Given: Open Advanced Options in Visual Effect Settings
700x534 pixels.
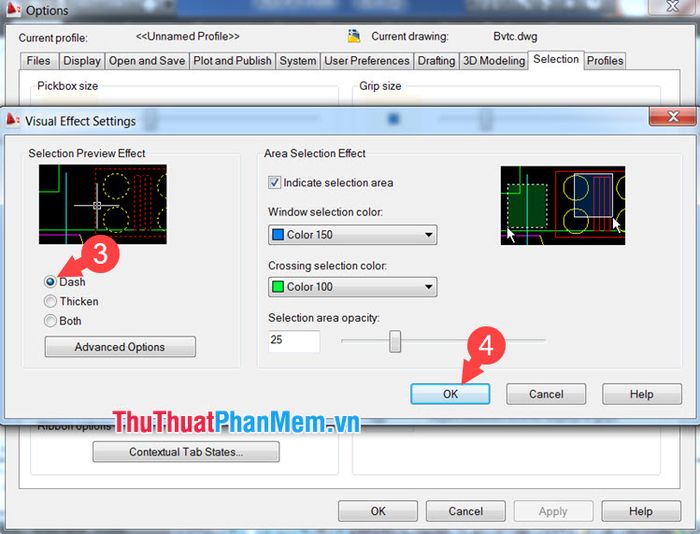Looking at the screenshot, I should 120,347.
